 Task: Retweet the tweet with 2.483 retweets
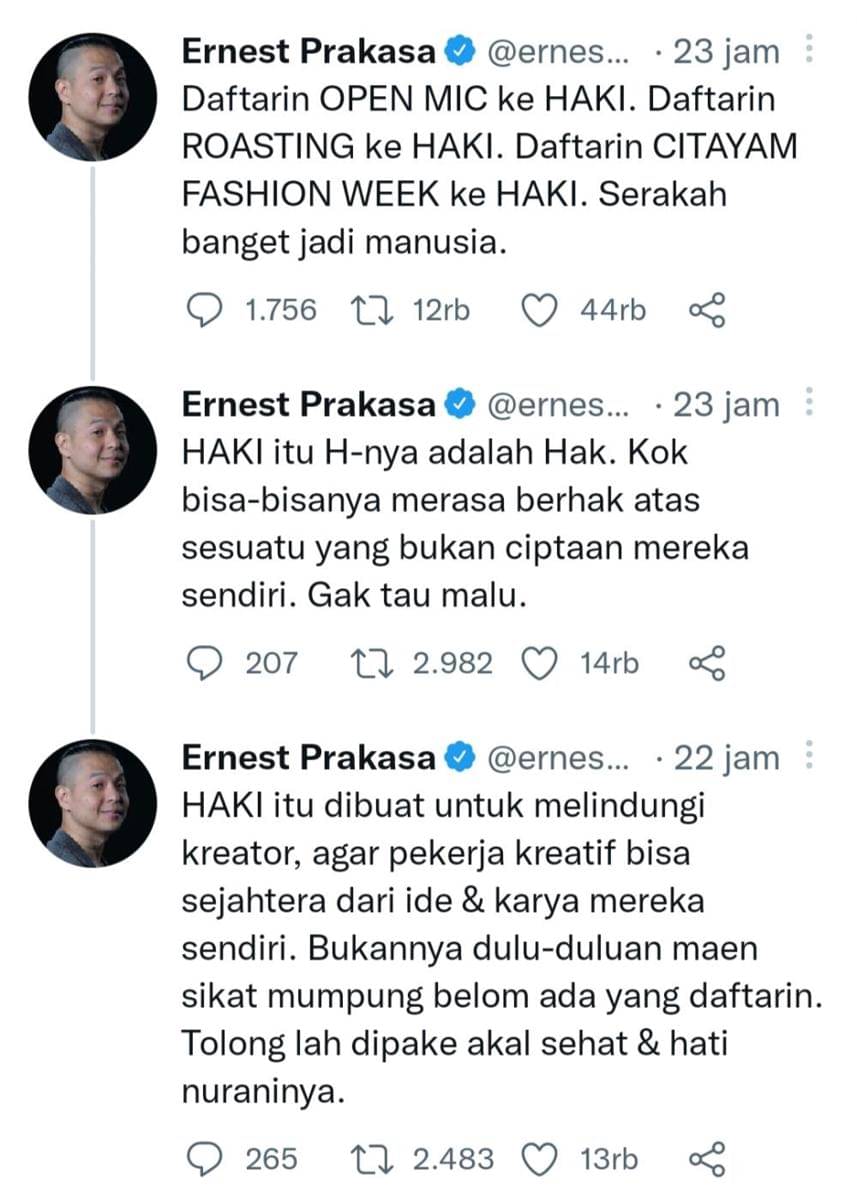pyautogui.click(x=376, y=1158)
